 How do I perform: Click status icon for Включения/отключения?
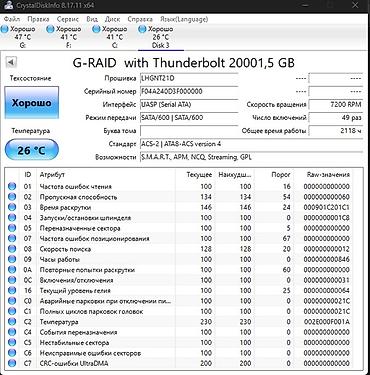pos(12,280)
